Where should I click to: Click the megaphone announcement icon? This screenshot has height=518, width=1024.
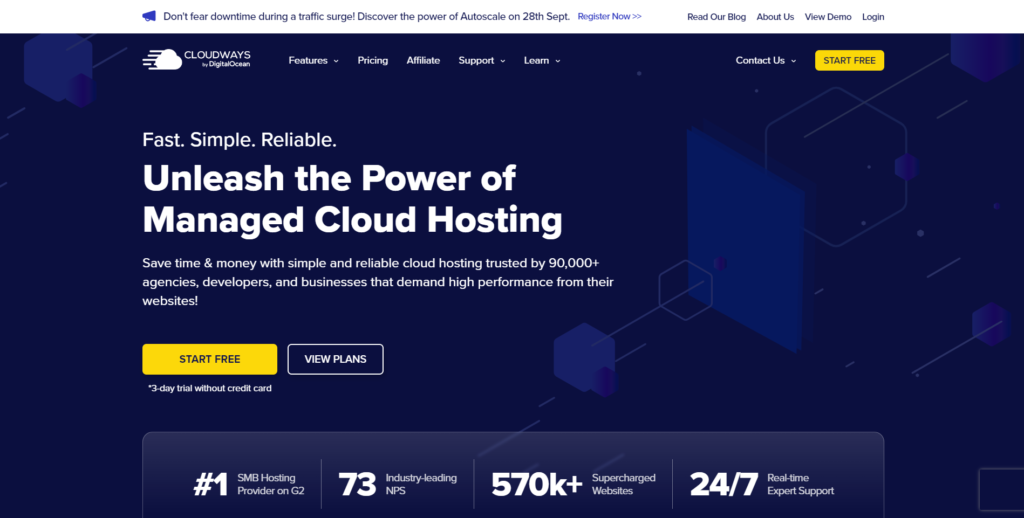[x=149, y=16]
